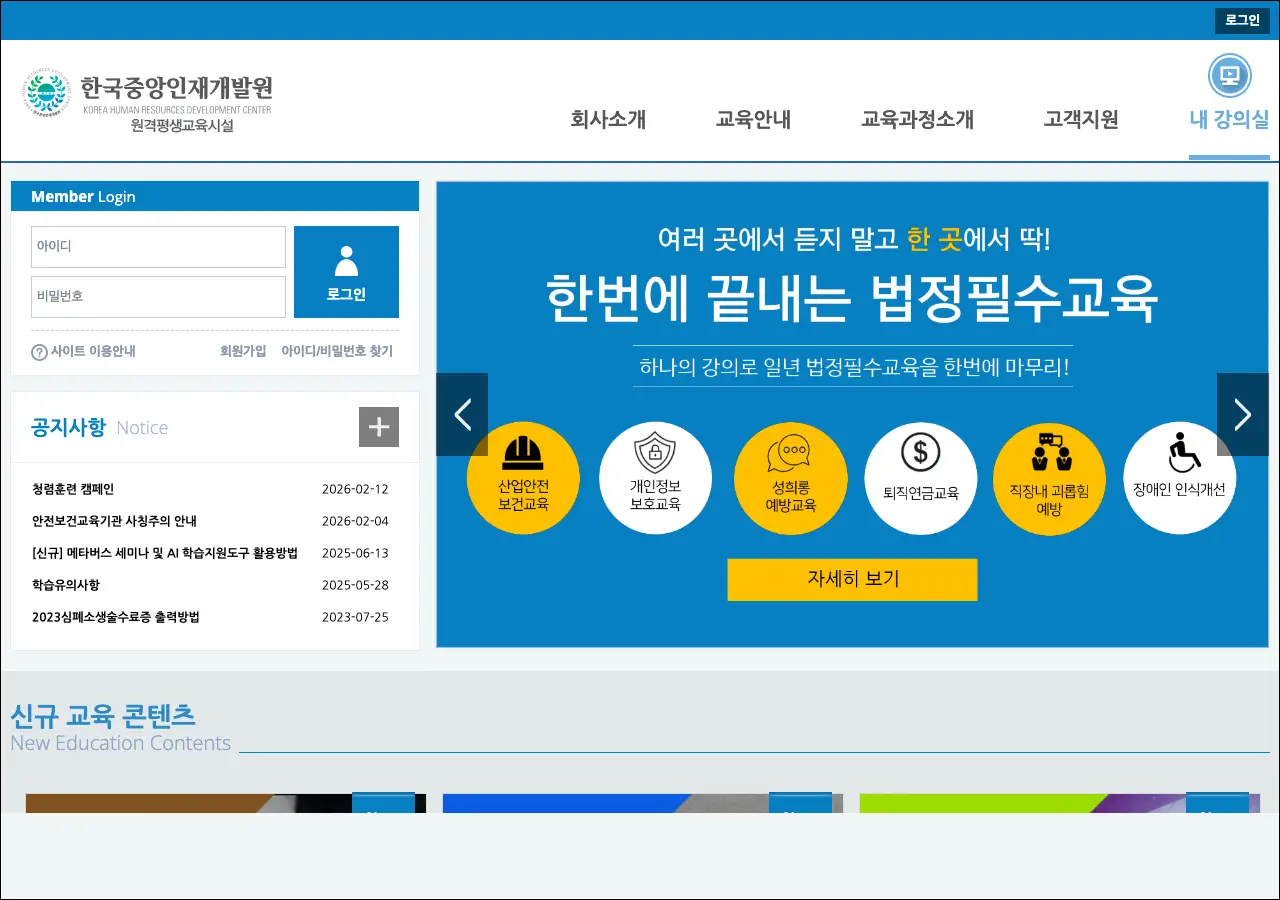
Task: Select the personal information protection shield icon
Action: [655, 453]
